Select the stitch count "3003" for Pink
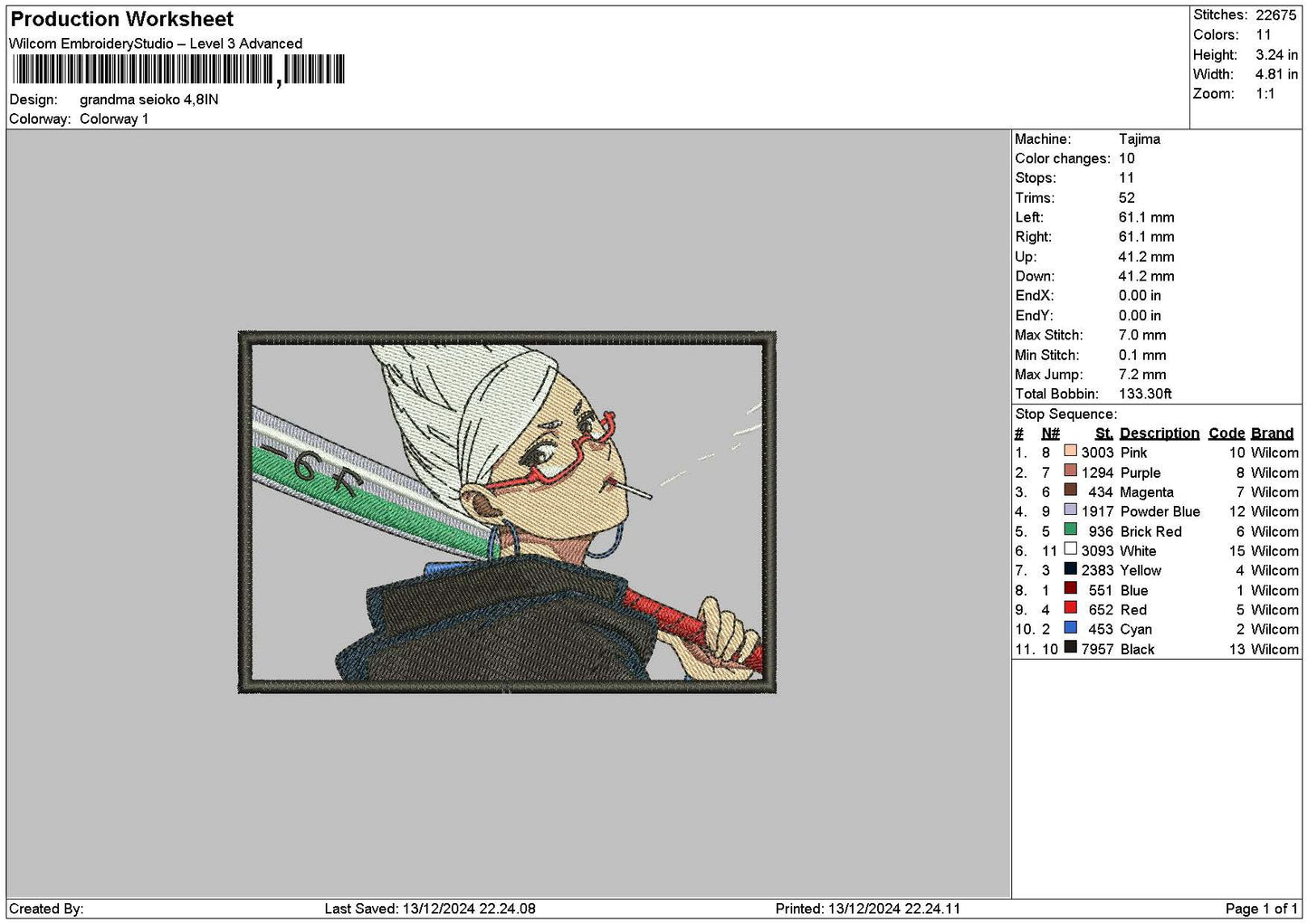Image resolution: width=1308 pixels, height=924 pixels. 1097,452
